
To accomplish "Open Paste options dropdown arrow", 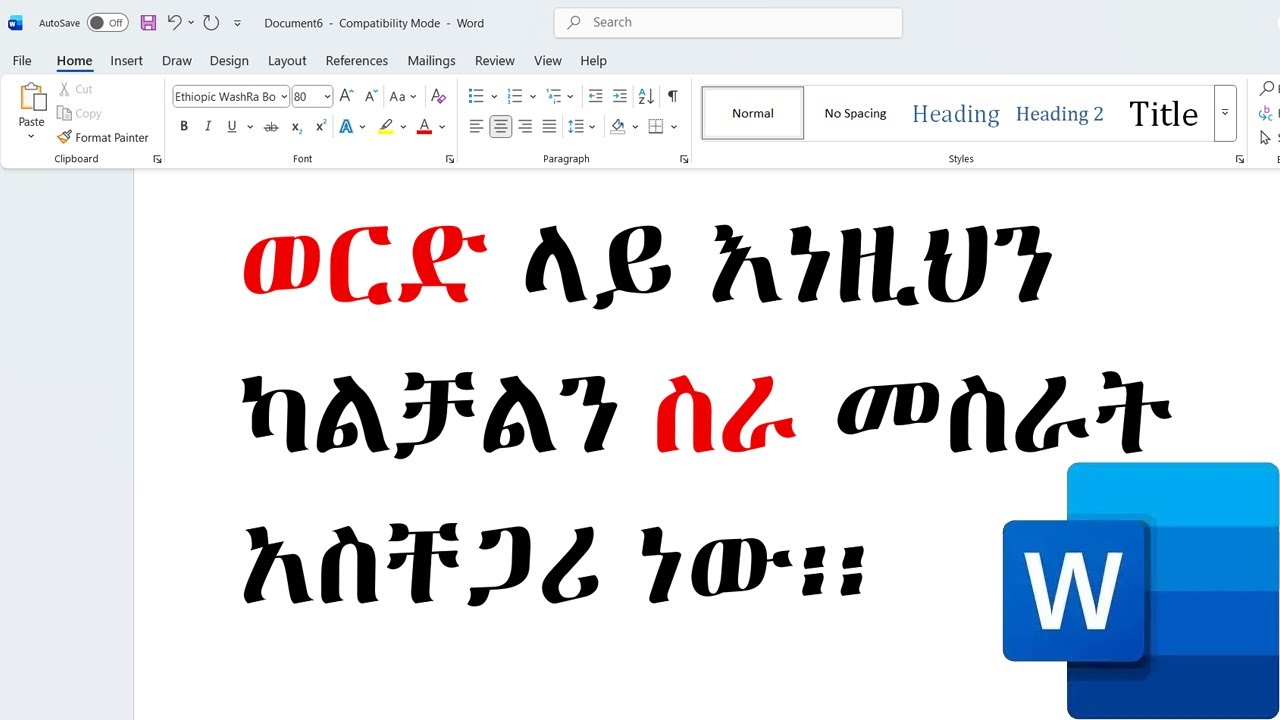I will [x=31, y=136].
